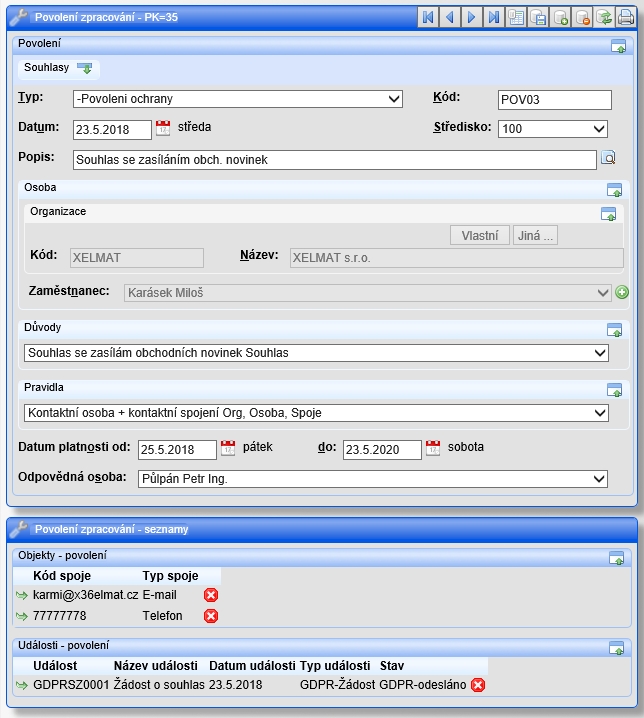Screen dimensions: 644x718
Task: Collapse the Události - povolení panel
Action: point(617,647)
